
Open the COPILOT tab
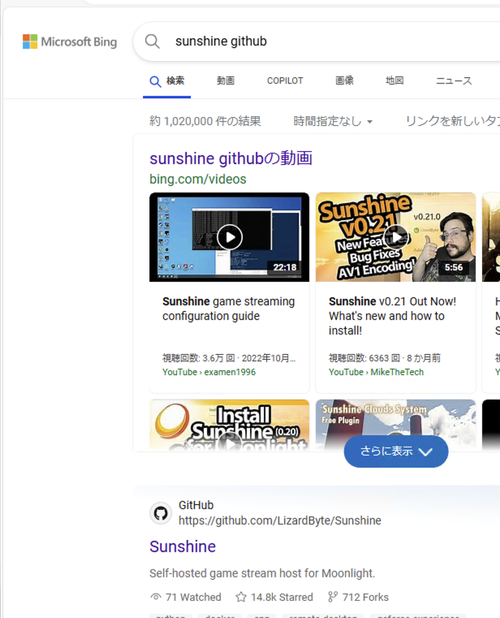[x=285, y=80]
